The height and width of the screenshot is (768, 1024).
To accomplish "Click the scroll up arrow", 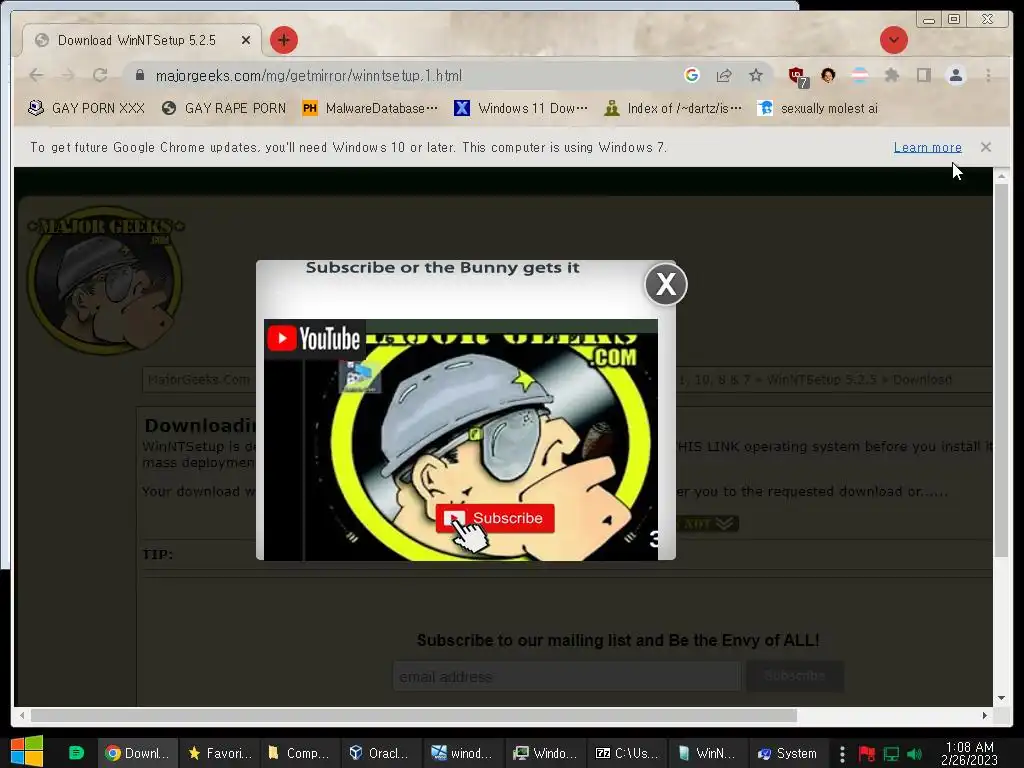I will click(x=1001, y=176).
